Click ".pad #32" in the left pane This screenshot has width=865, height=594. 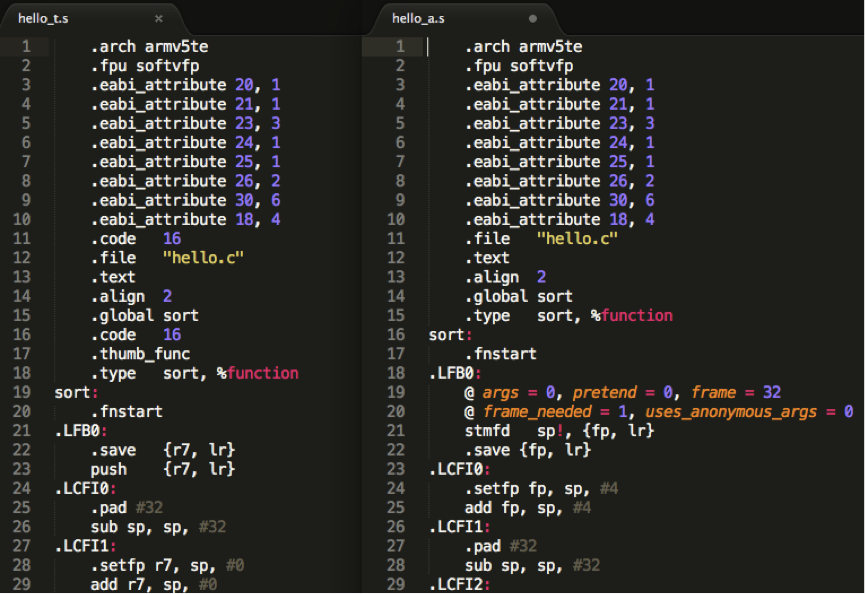click(127, 508)
